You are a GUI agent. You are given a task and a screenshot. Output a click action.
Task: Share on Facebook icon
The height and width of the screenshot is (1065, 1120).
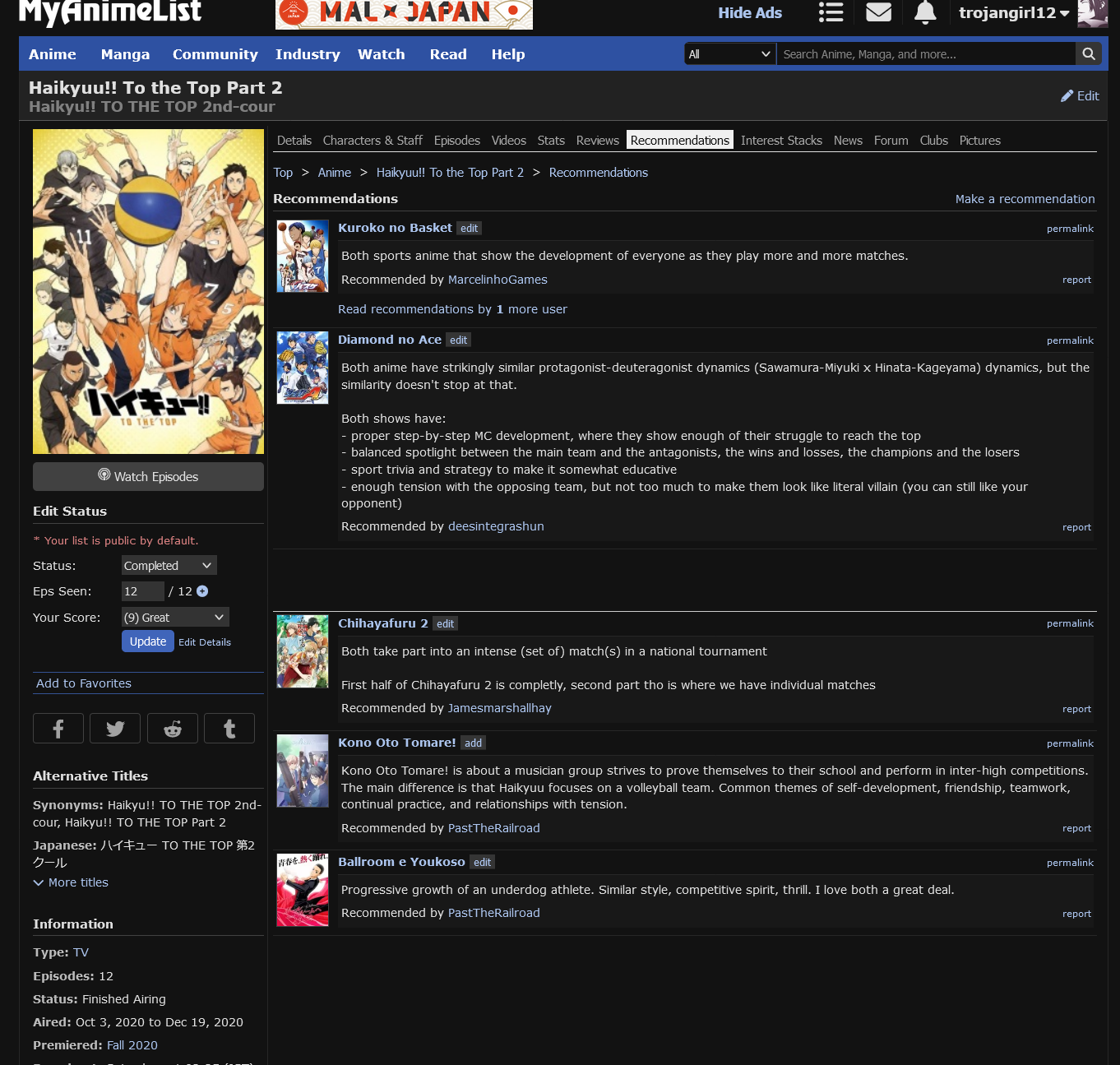tap(58, 729)
